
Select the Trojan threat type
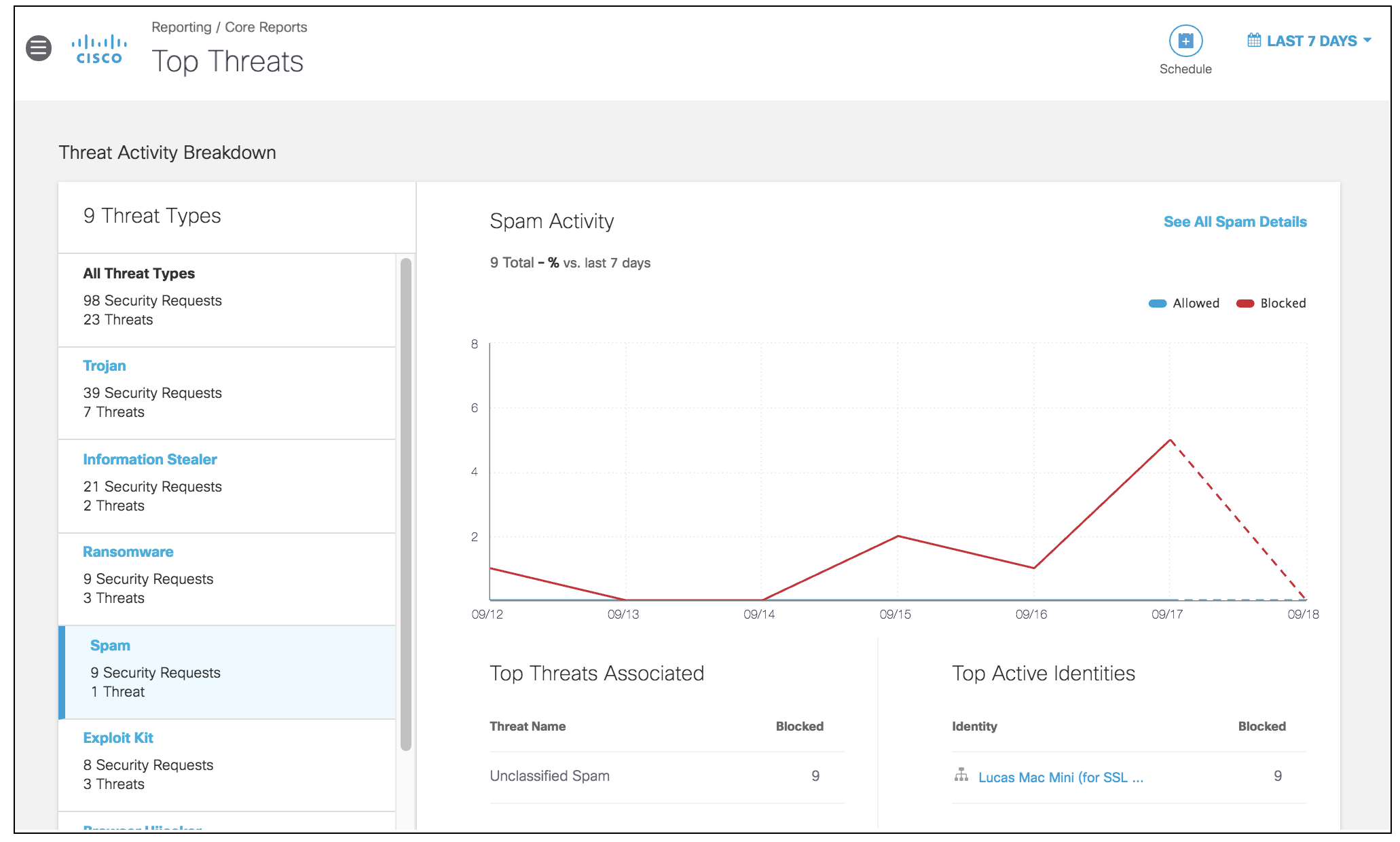[227, 393]
